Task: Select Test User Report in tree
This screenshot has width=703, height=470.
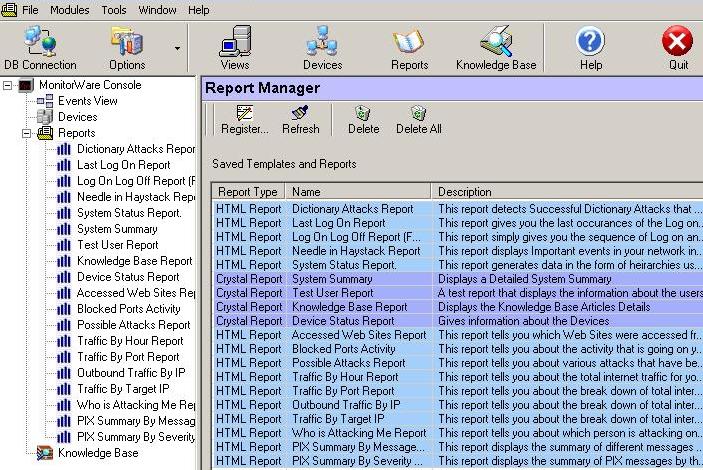Action: (x=117, y=245)
